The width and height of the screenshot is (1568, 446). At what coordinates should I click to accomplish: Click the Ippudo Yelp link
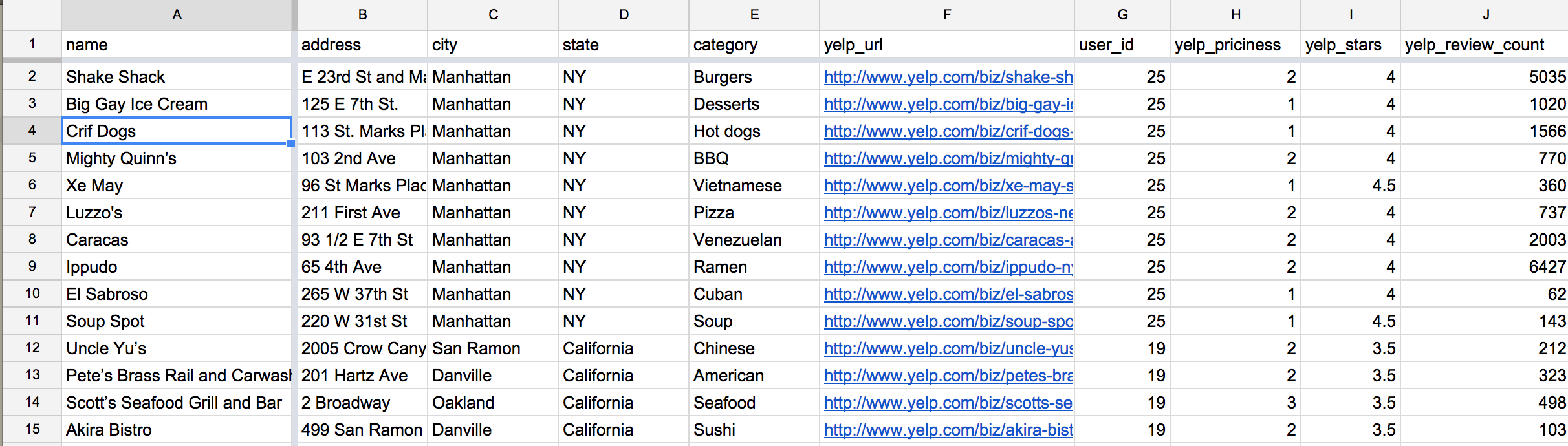point(948,267)
